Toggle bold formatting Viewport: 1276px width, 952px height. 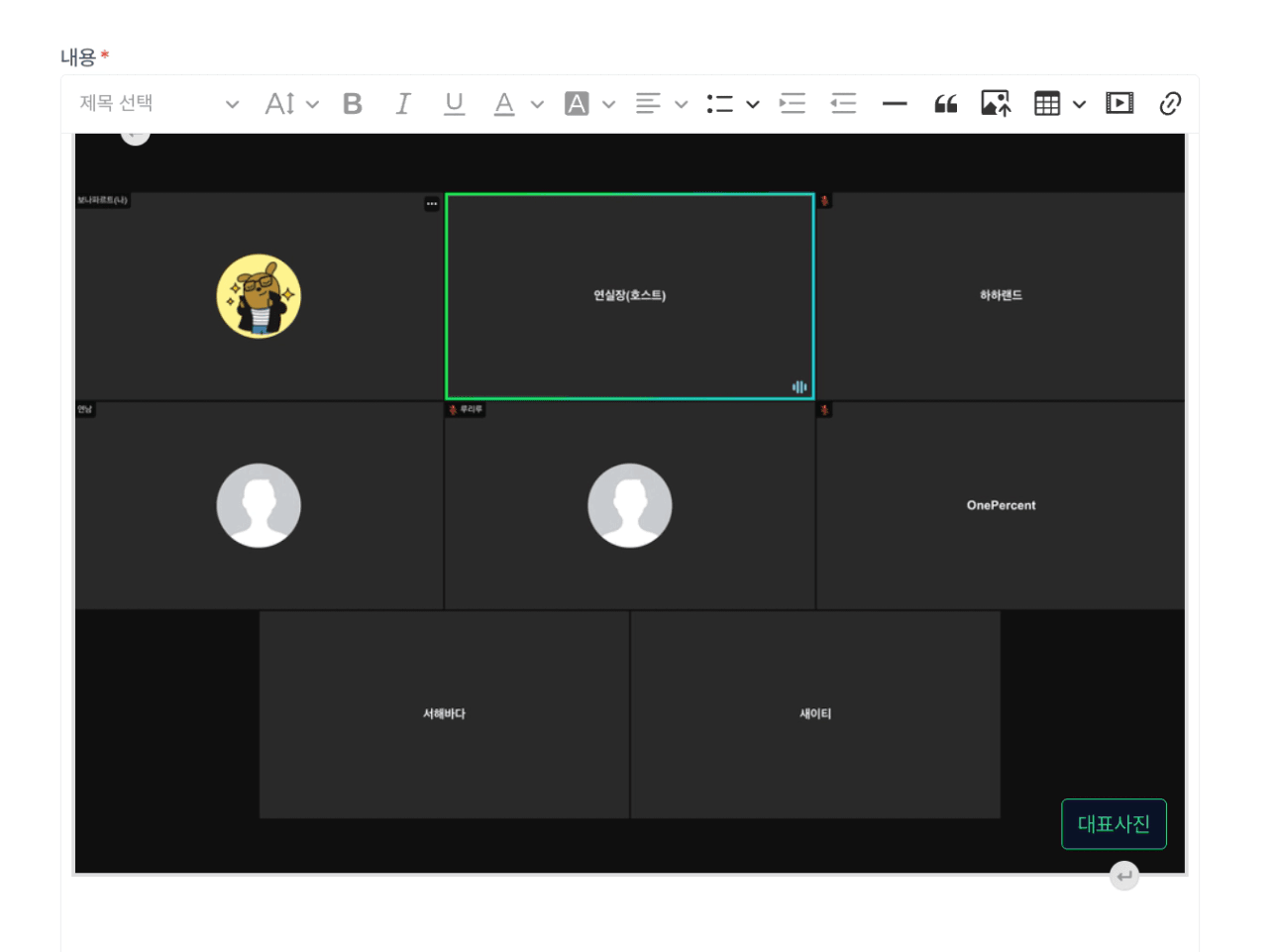tap(352, 104)
